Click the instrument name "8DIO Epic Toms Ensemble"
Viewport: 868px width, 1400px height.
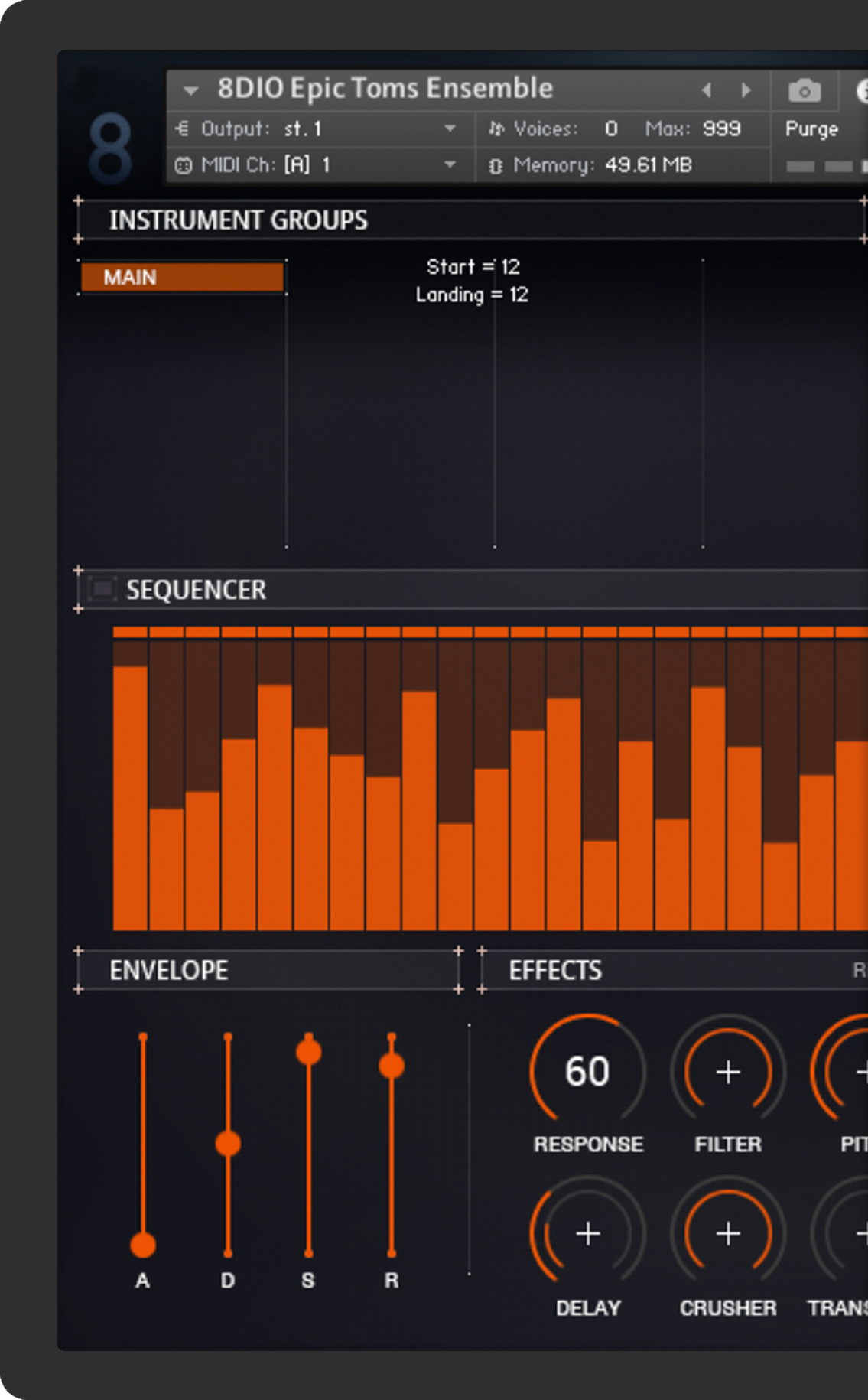385,89
